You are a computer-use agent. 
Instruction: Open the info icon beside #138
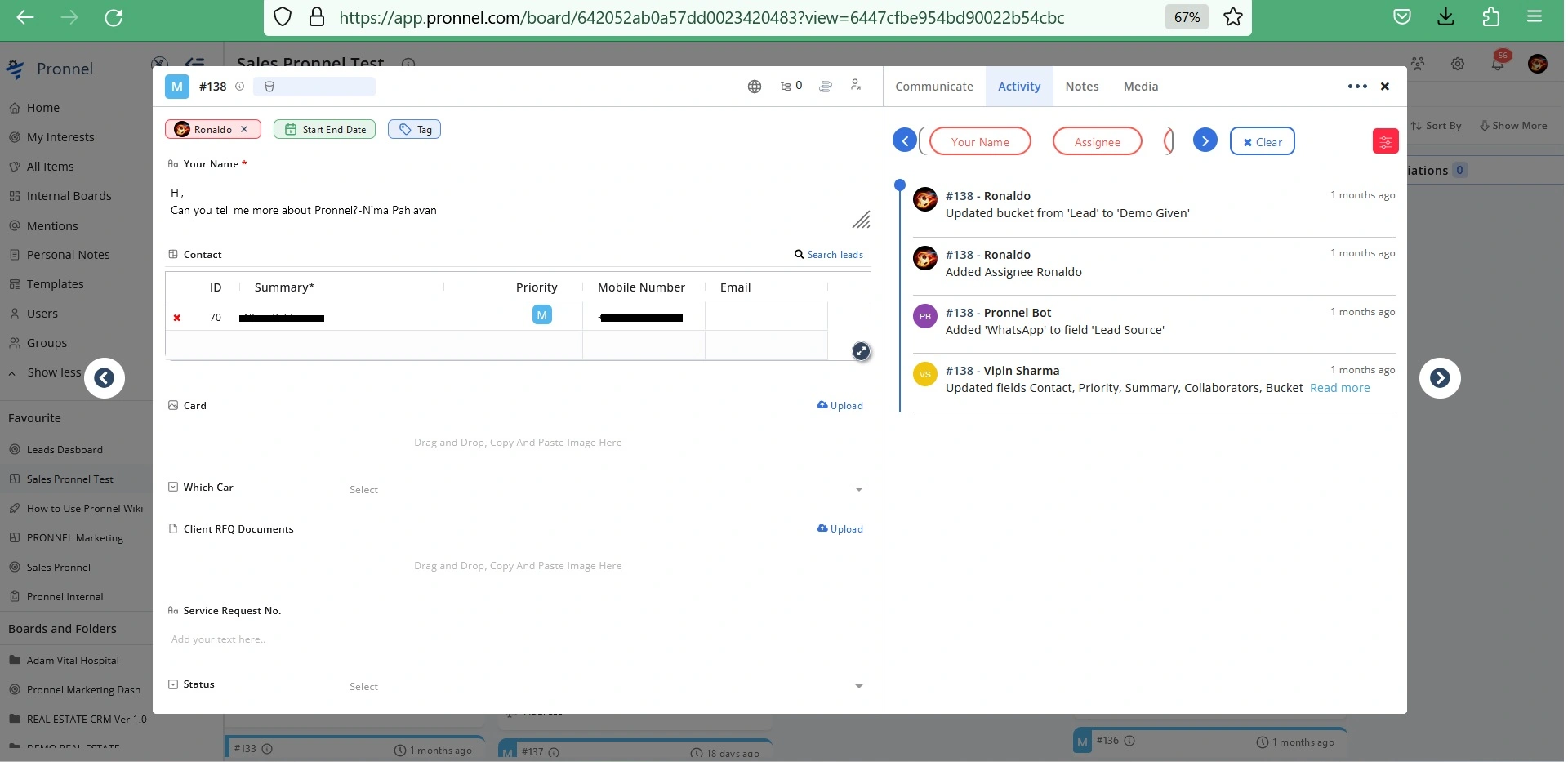click(239, 87)
